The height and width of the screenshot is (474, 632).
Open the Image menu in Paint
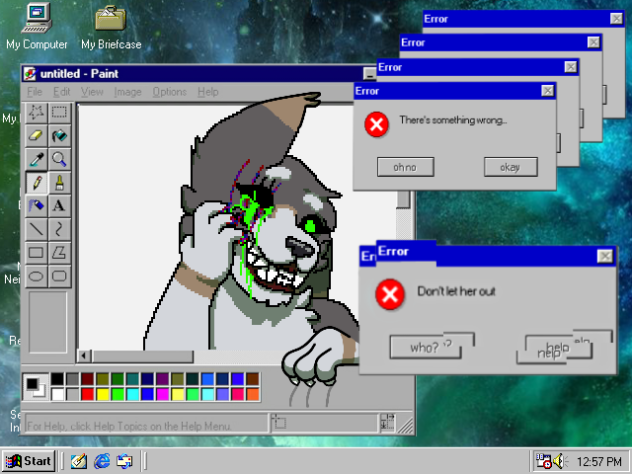tap(128, 92)
